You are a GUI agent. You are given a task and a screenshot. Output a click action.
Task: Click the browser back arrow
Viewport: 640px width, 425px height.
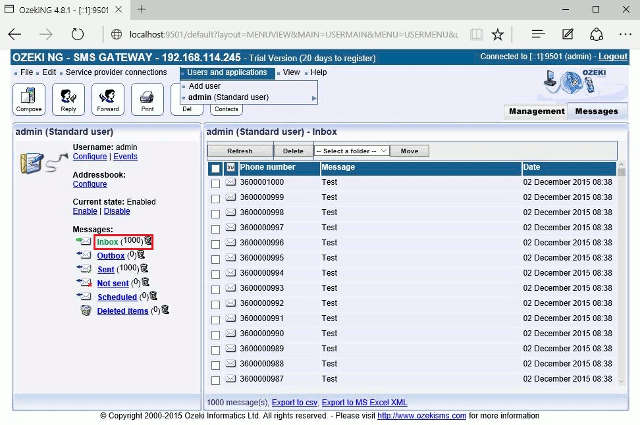pyautogui.click(x=15, y=34)
